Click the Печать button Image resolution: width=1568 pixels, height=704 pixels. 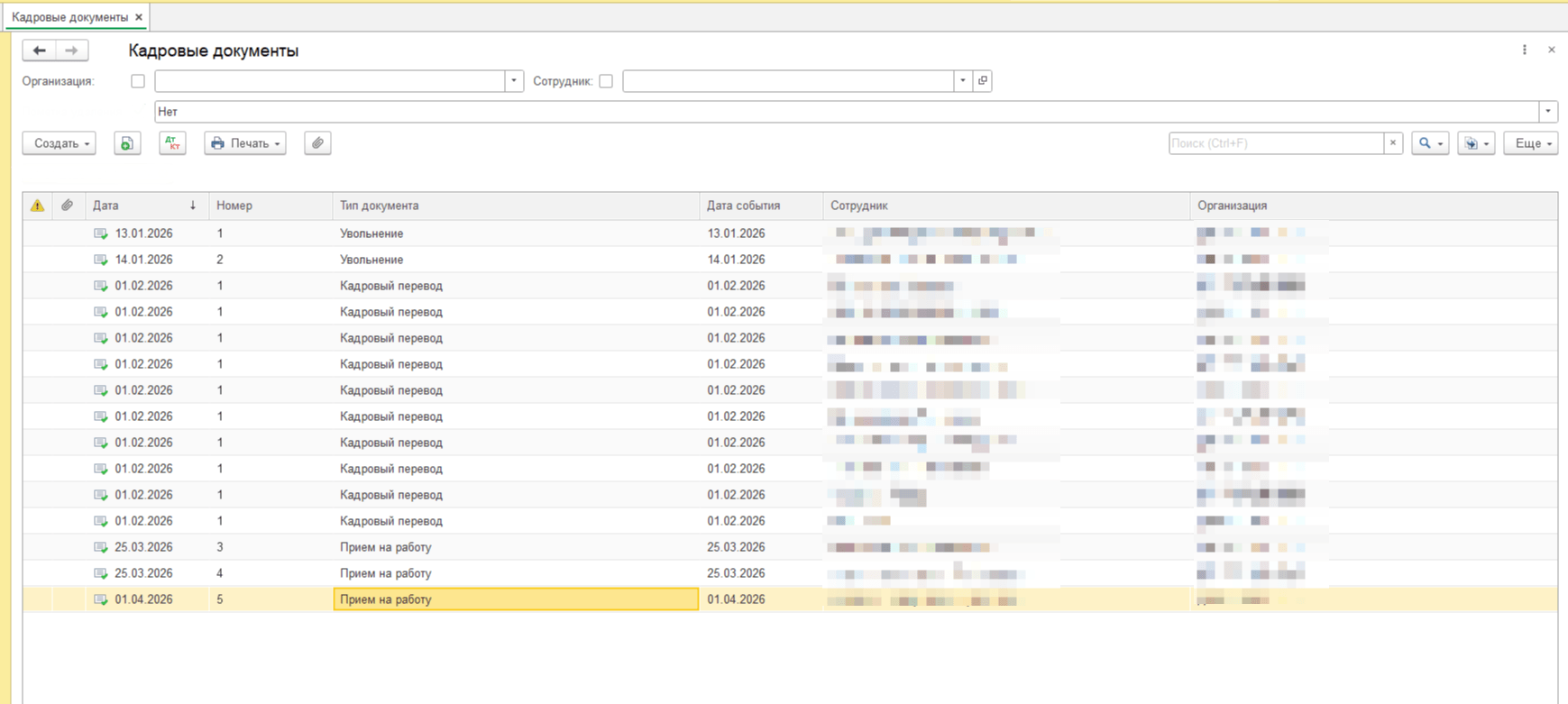tap(245, 143)
